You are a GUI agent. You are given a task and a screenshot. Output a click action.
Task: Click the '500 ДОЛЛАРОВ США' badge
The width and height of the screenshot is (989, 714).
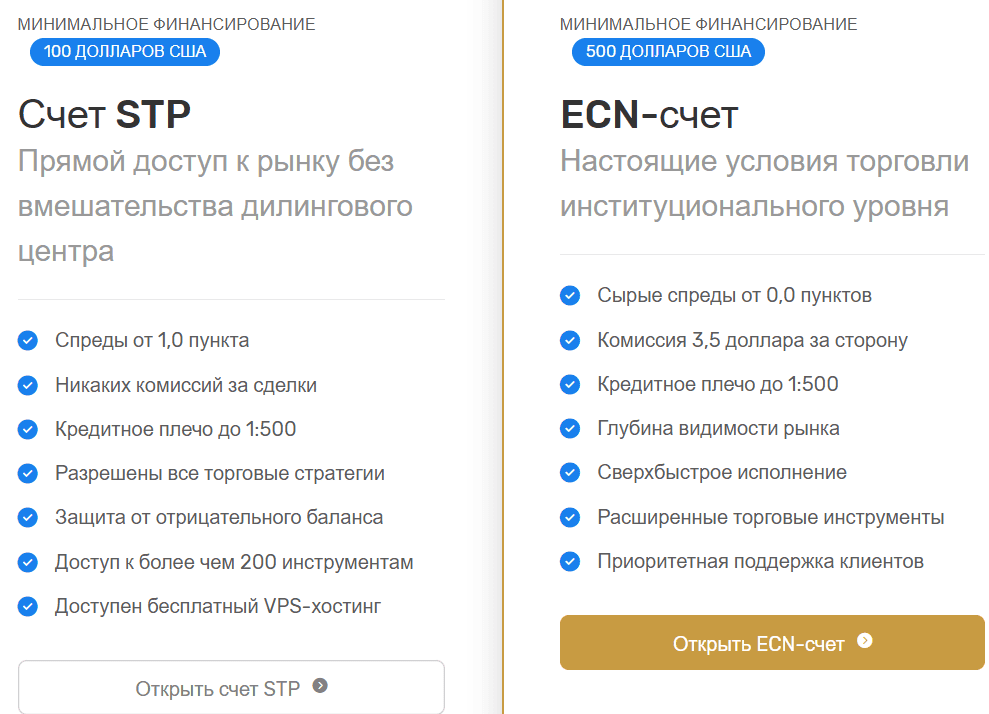pos(668,52)
